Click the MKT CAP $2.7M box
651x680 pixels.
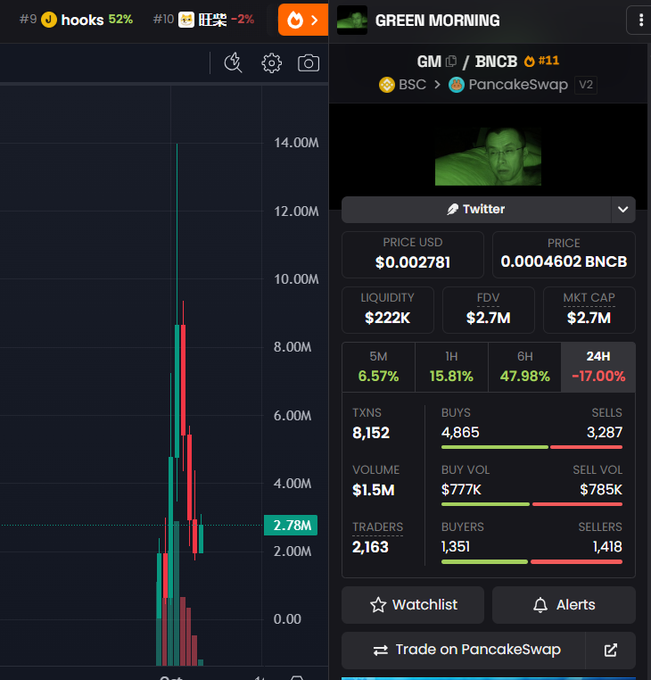click(589, 310)
